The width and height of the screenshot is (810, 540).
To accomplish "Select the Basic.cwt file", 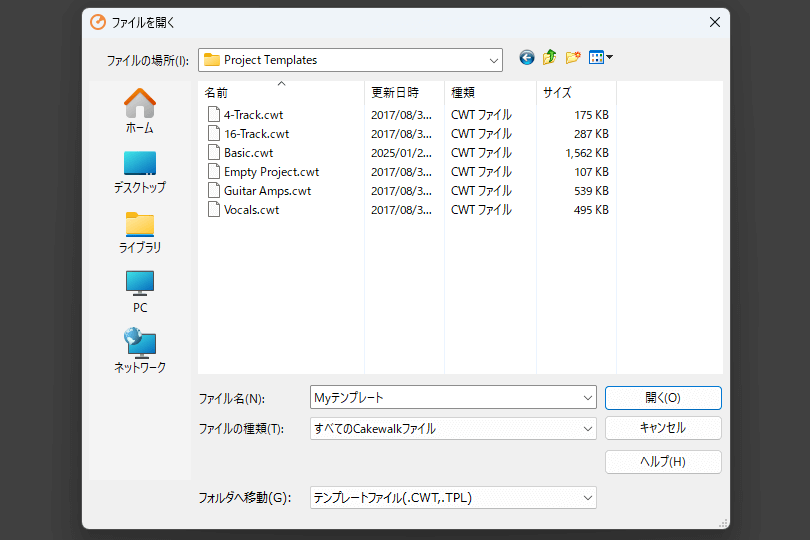I will coord(248,153).
